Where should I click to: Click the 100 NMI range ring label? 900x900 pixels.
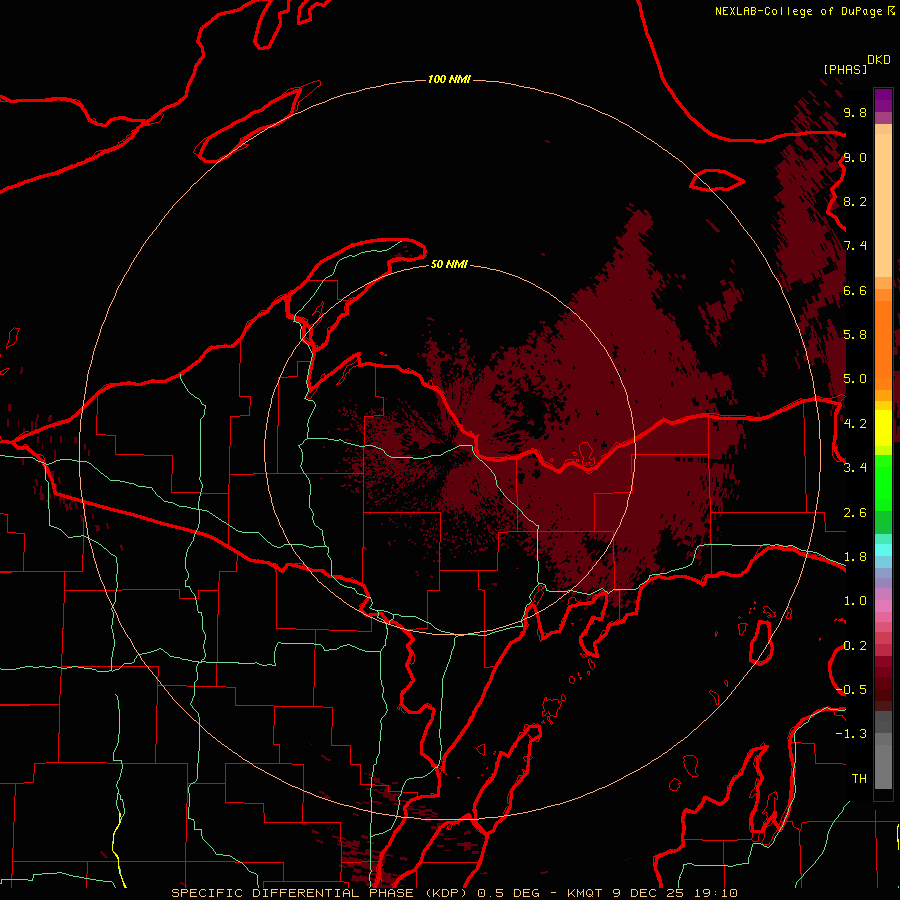point(449,79)
